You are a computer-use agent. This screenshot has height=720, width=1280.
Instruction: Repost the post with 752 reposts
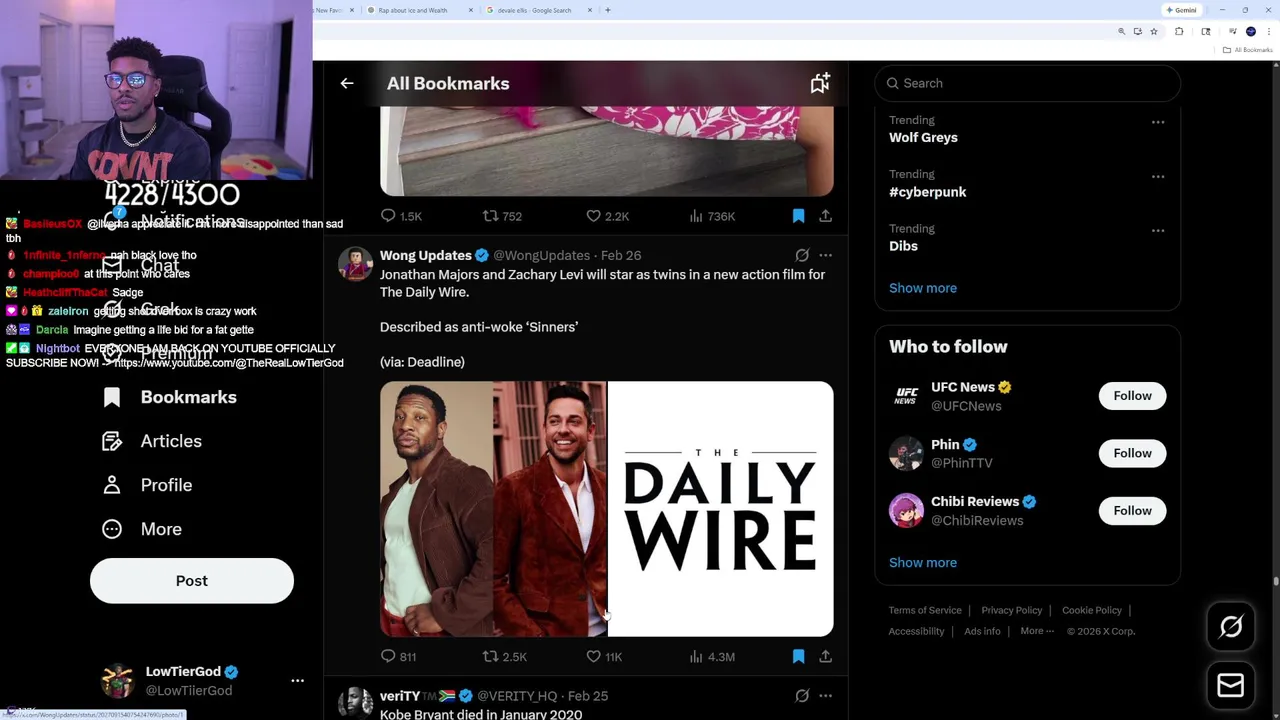[x=502, y=216]
